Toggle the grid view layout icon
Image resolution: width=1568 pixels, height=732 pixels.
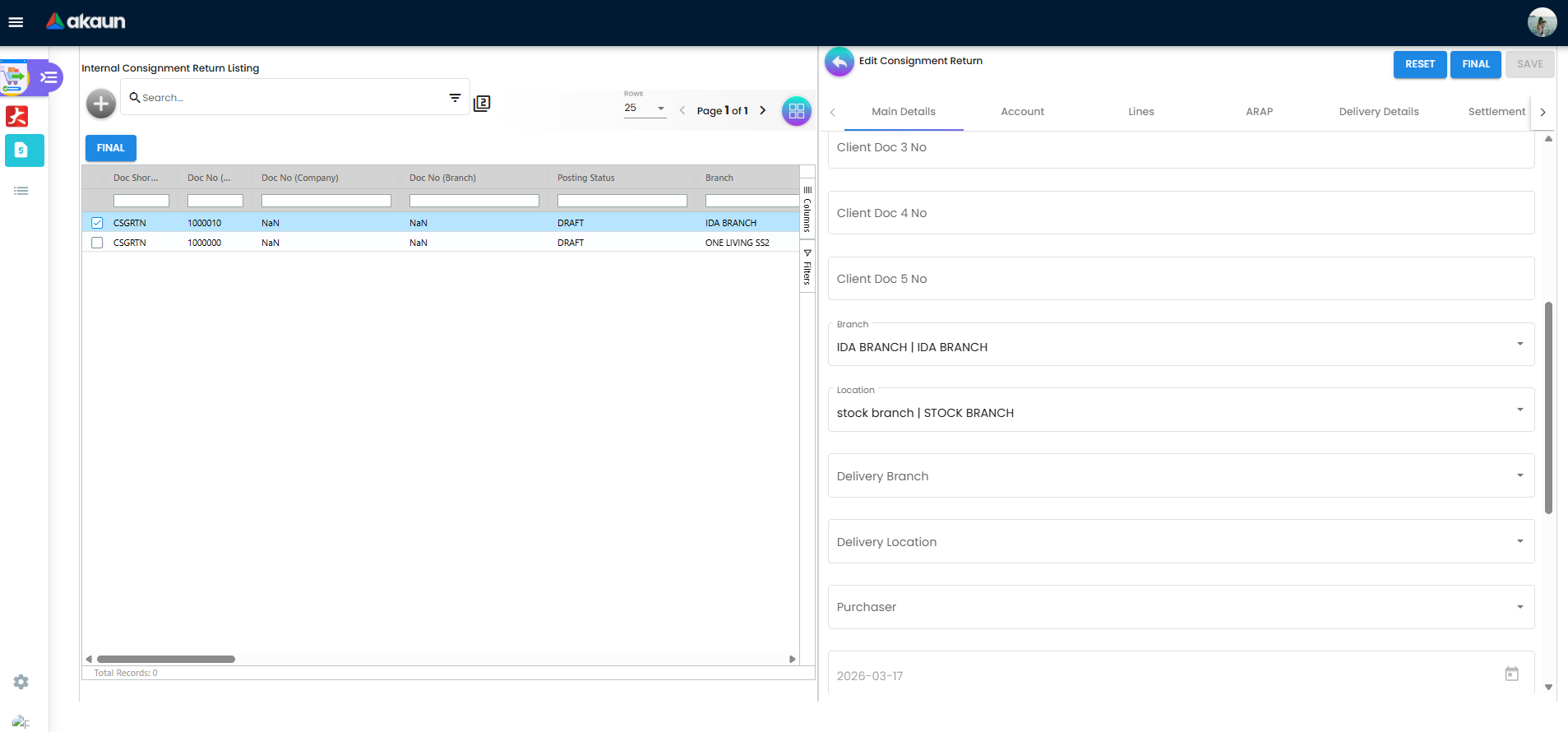[796, 111]
